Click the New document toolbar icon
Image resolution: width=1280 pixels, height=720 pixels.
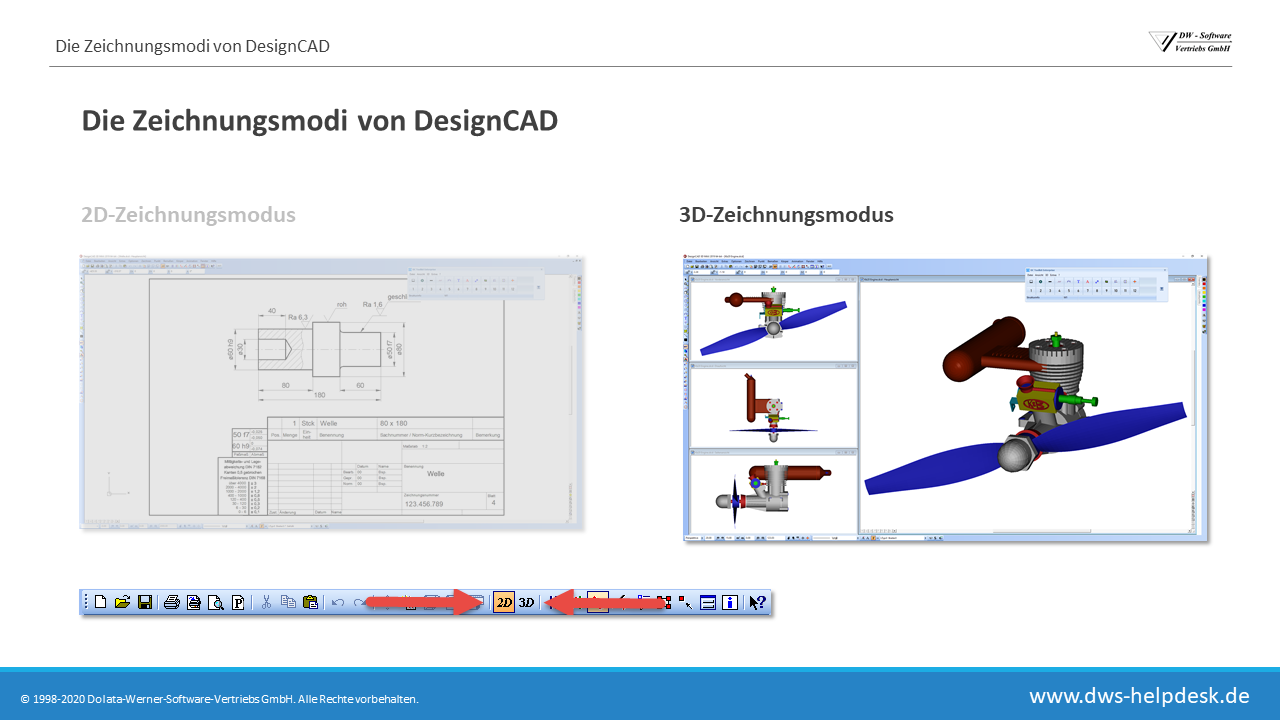pos(100,602)
